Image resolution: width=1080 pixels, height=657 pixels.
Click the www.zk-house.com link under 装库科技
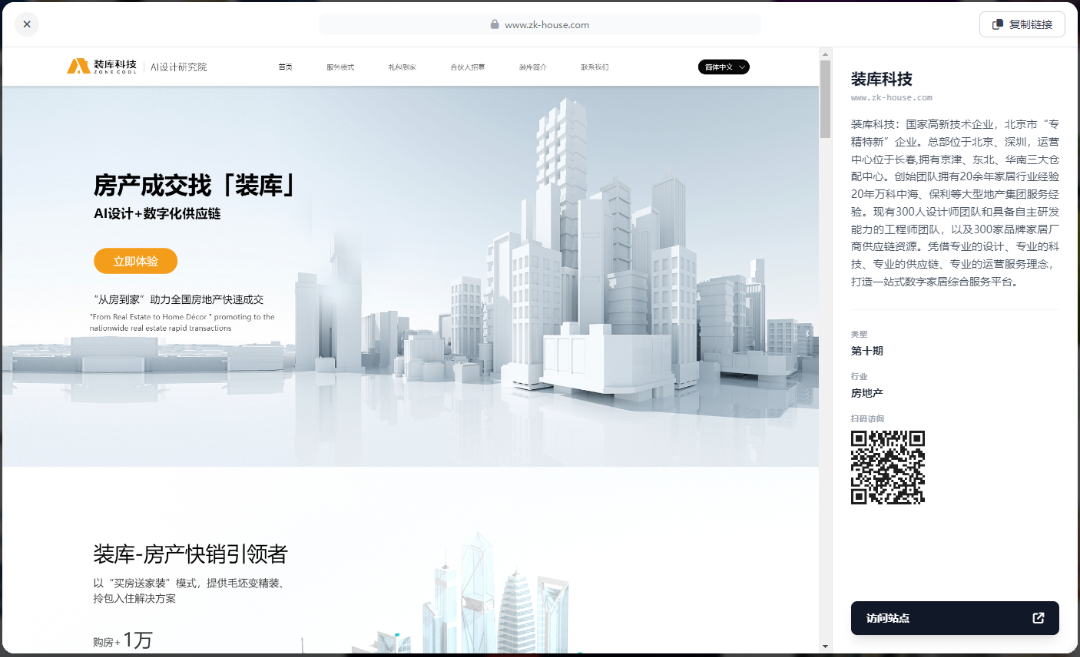click(891, 98)
